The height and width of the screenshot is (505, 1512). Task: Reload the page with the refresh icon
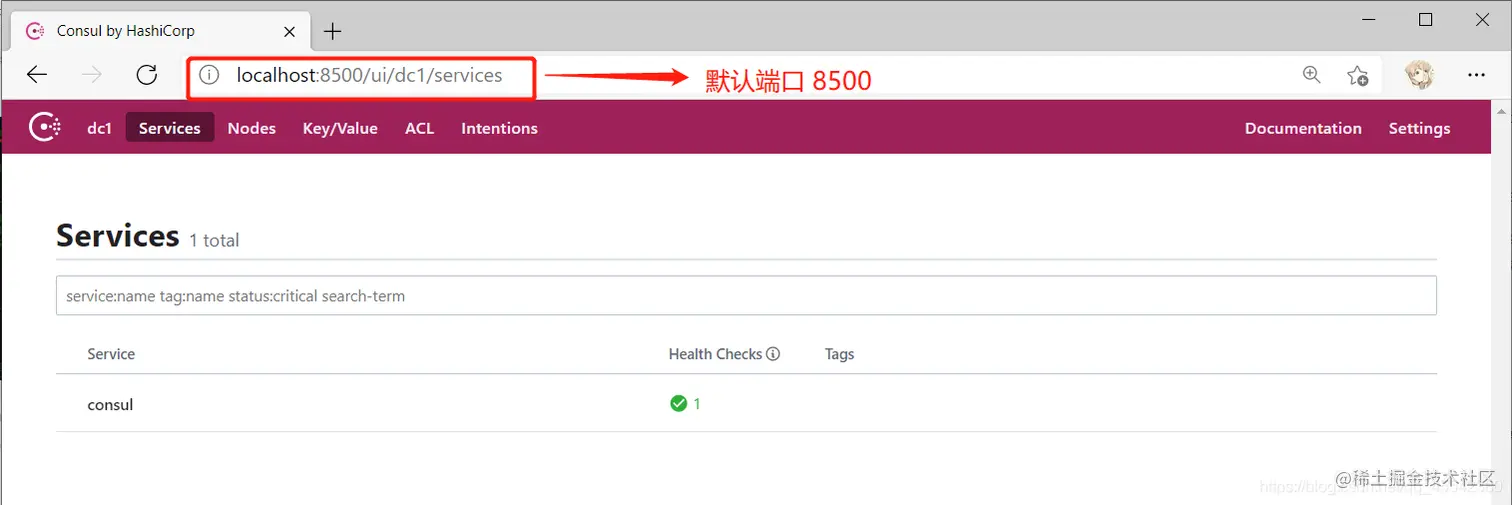pos(147,75)
